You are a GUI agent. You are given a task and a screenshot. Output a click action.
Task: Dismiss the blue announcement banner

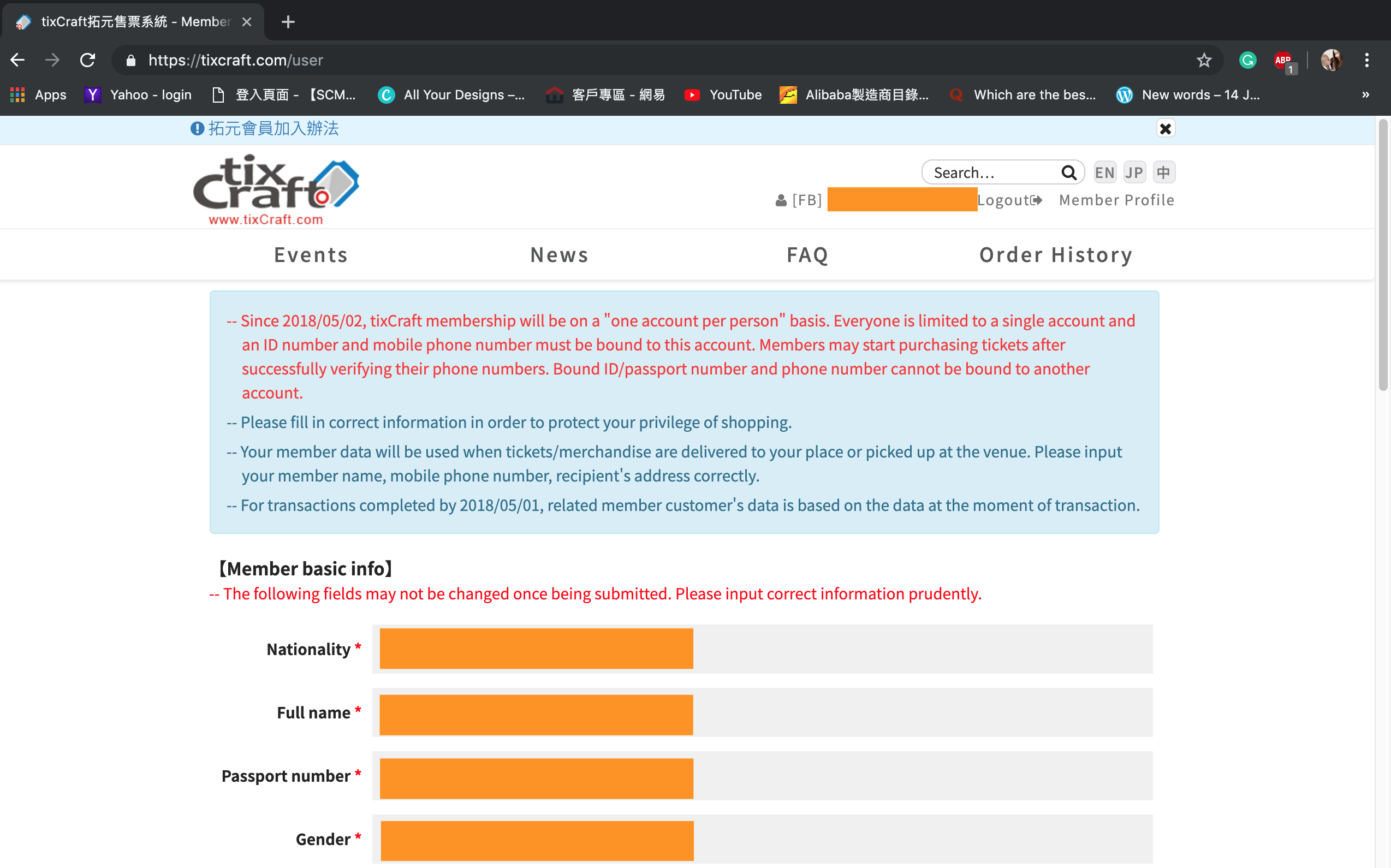[1165, 129]
